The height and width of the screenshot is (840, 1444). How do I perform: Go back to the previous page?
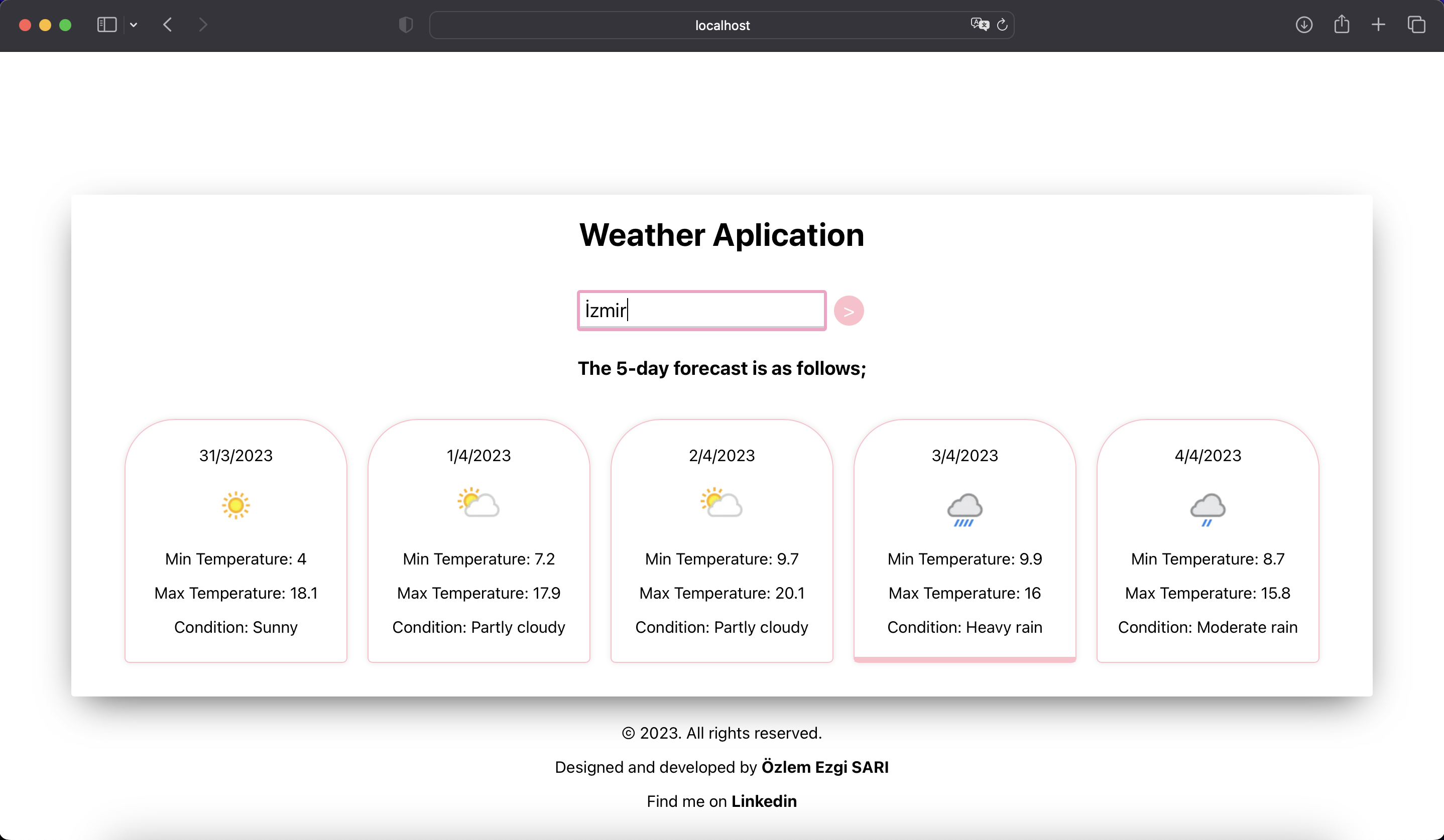pos(167,25)
